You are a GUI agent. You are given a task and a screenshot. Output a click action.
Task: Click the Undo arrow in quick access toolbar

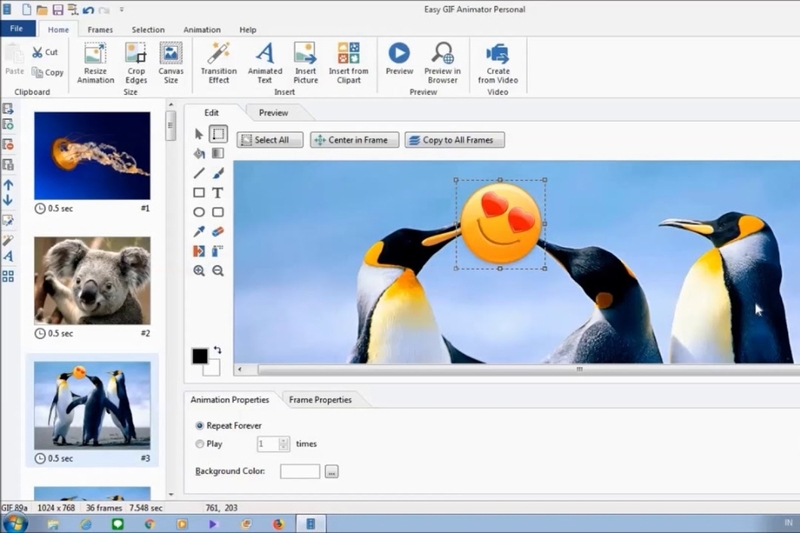pos(88,10)
